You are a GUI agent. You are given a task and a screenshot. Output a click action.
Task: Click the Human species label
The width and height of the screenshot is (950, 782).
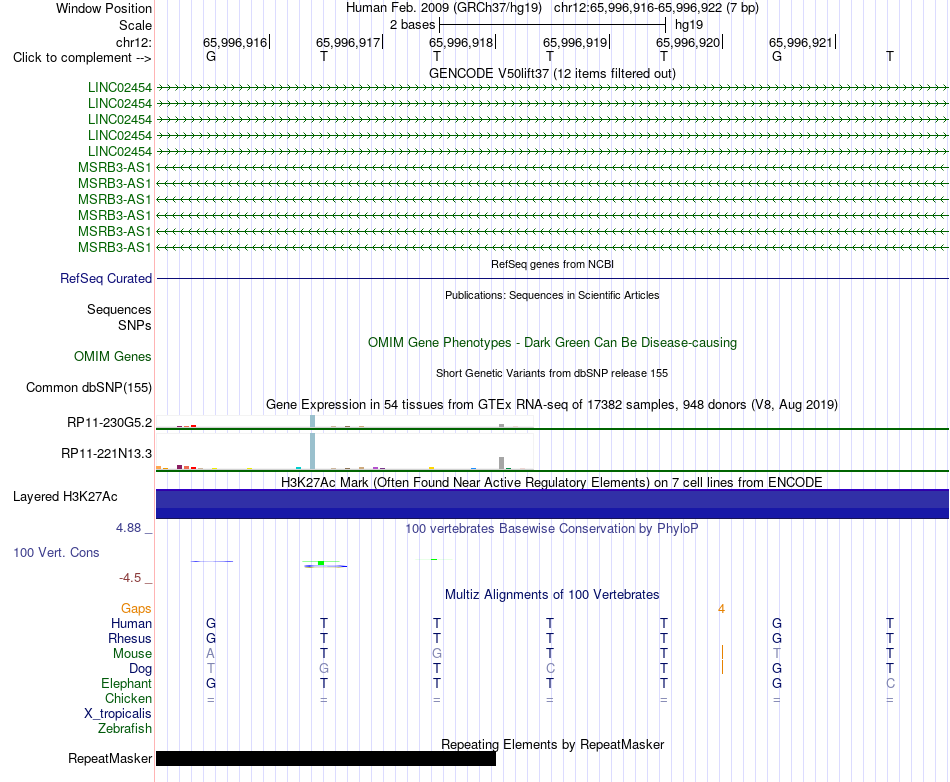(x=131, y=624)
